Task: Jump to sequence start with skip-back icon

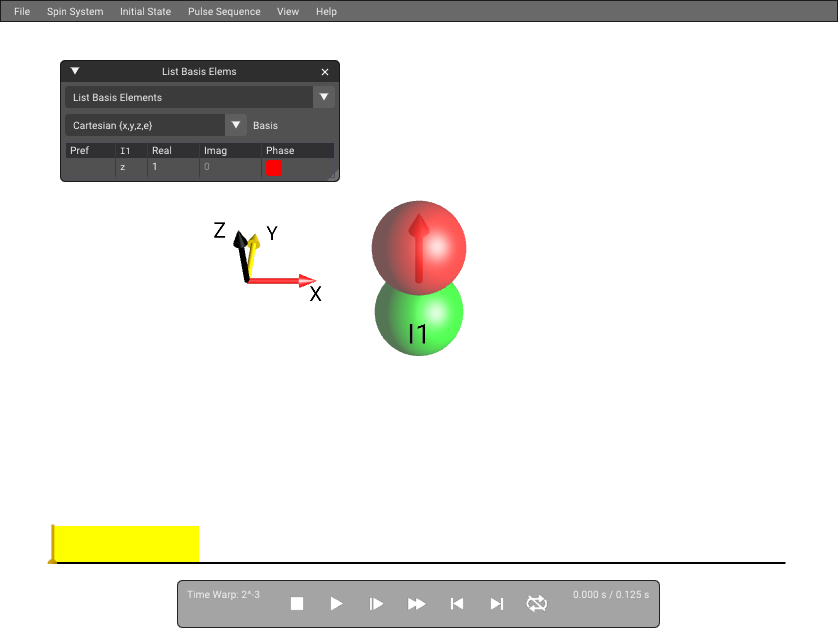Action: (456, 603)
